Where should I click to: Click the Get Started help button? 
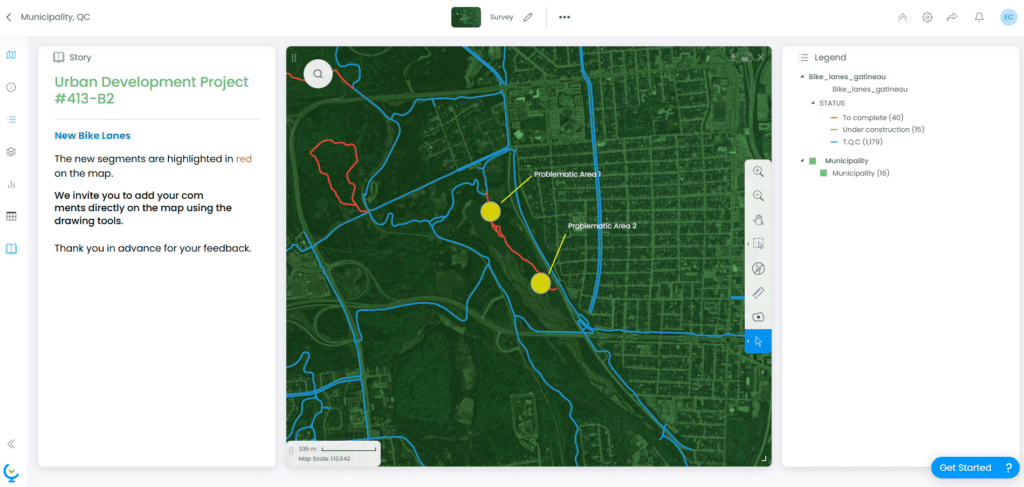pos(974,467)
